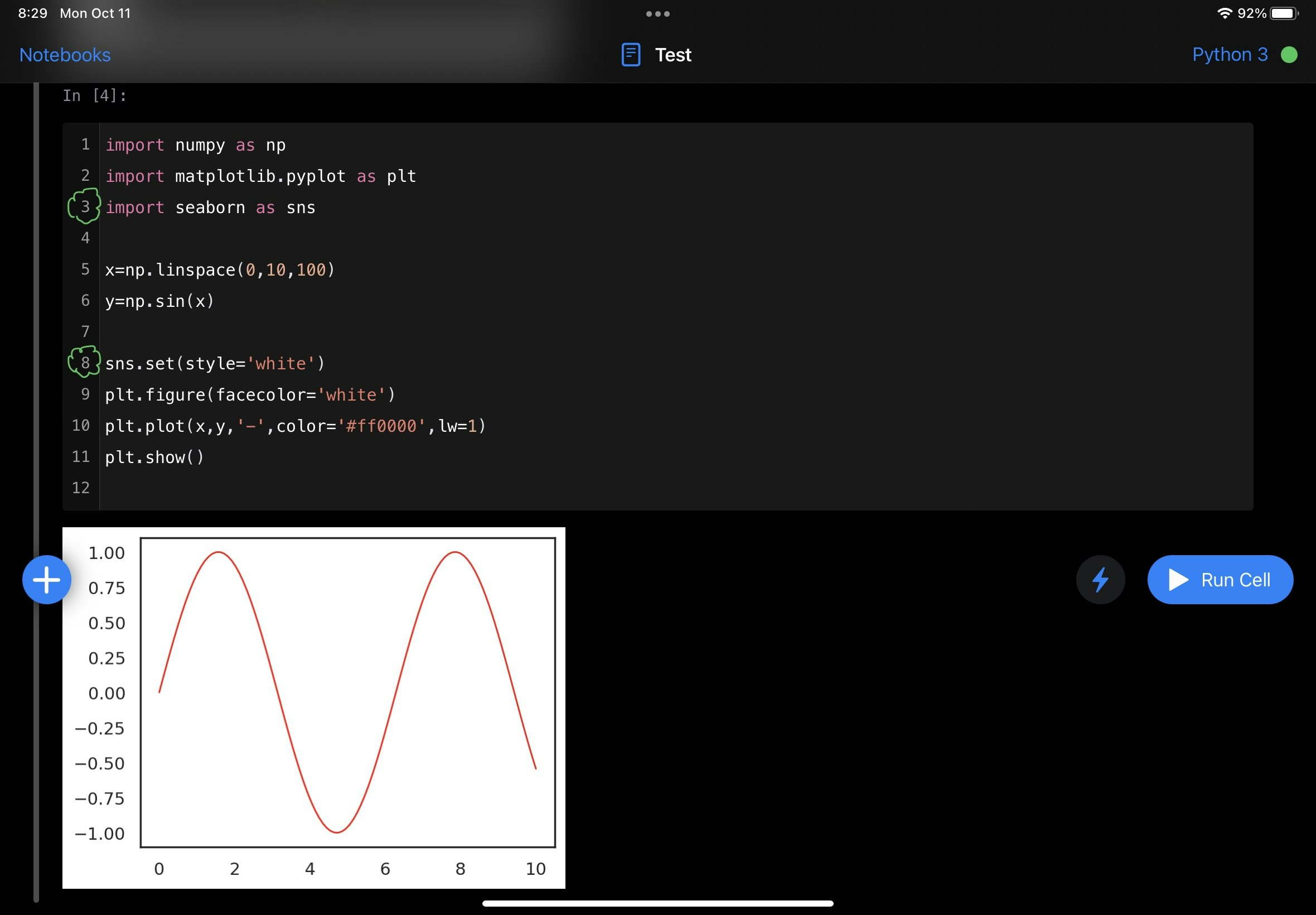The height and width of the screenshot is (915, 1316).
Task: Click the '#ff0000' color string in code
Action: (382, 426)
